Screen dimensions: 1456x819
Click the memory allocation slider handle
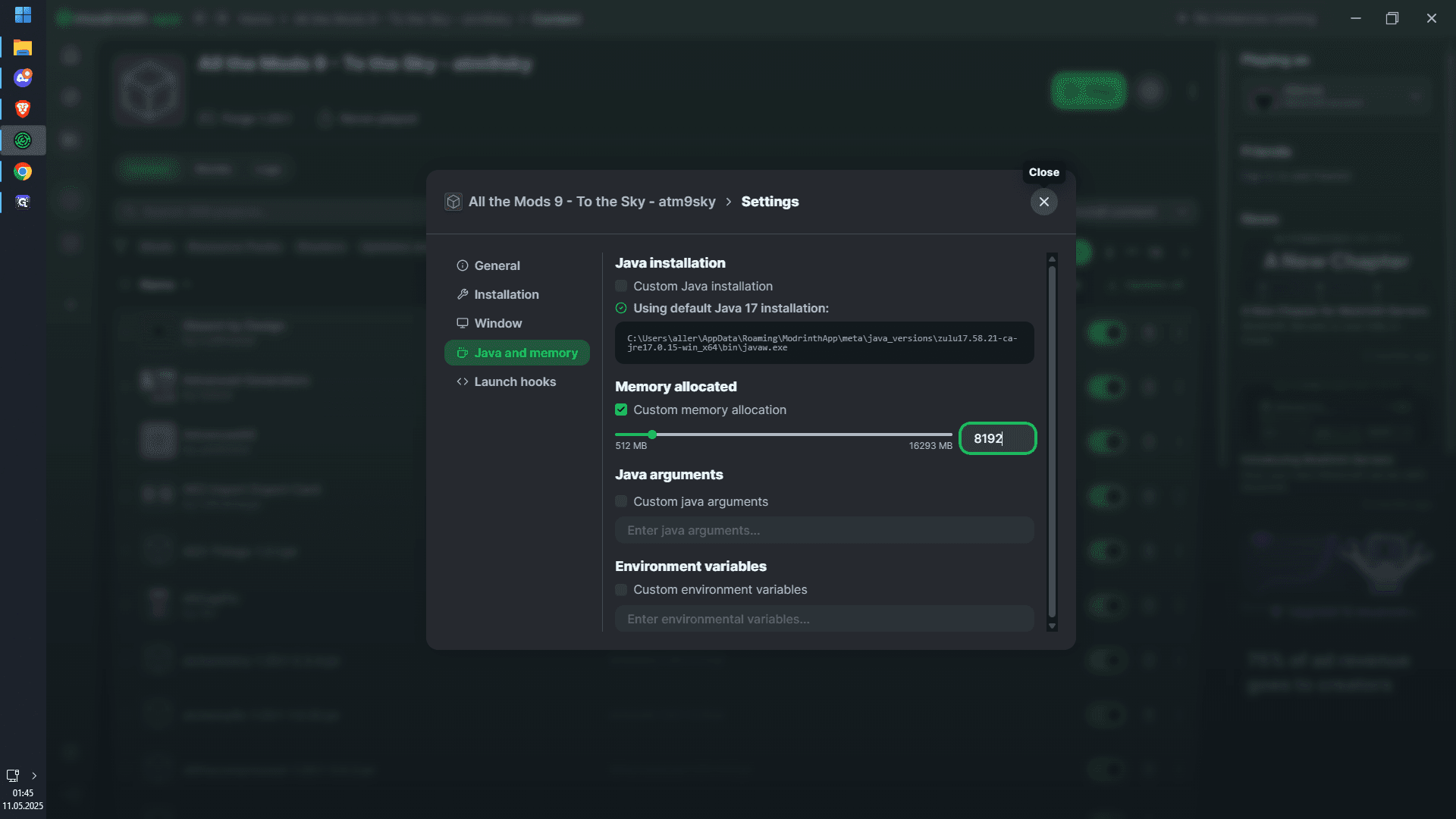(652, 435)
